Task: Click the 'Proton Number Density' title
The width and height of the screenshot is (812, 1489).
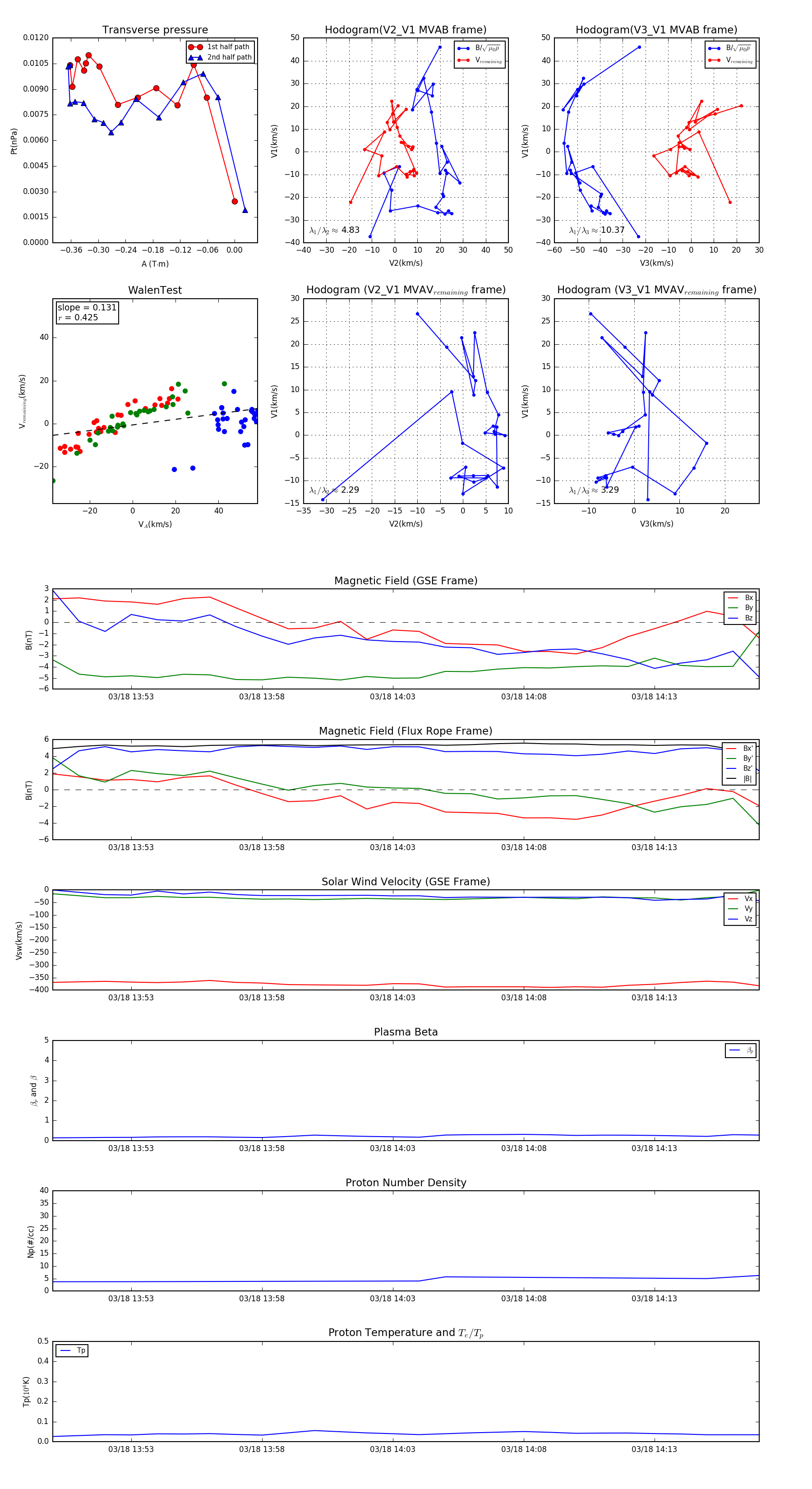Action: (406, 1183)
